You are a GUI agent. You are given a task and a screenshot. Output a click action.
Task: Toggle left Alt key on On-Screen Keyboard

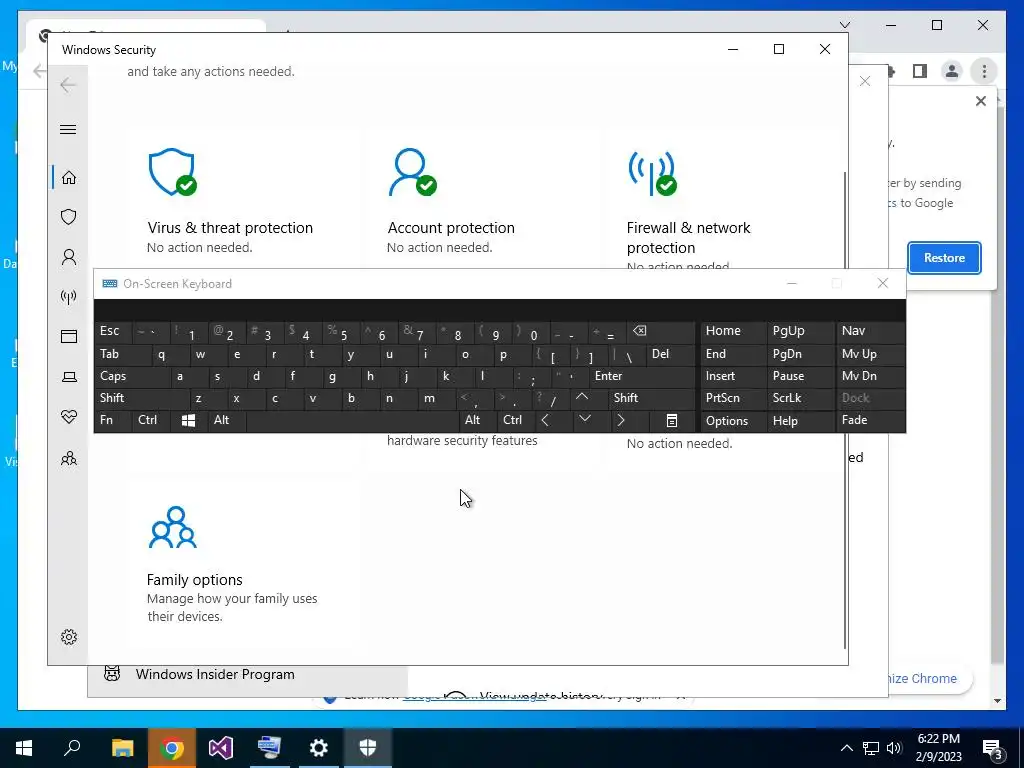pyautogui.click(x=227, y=421)
